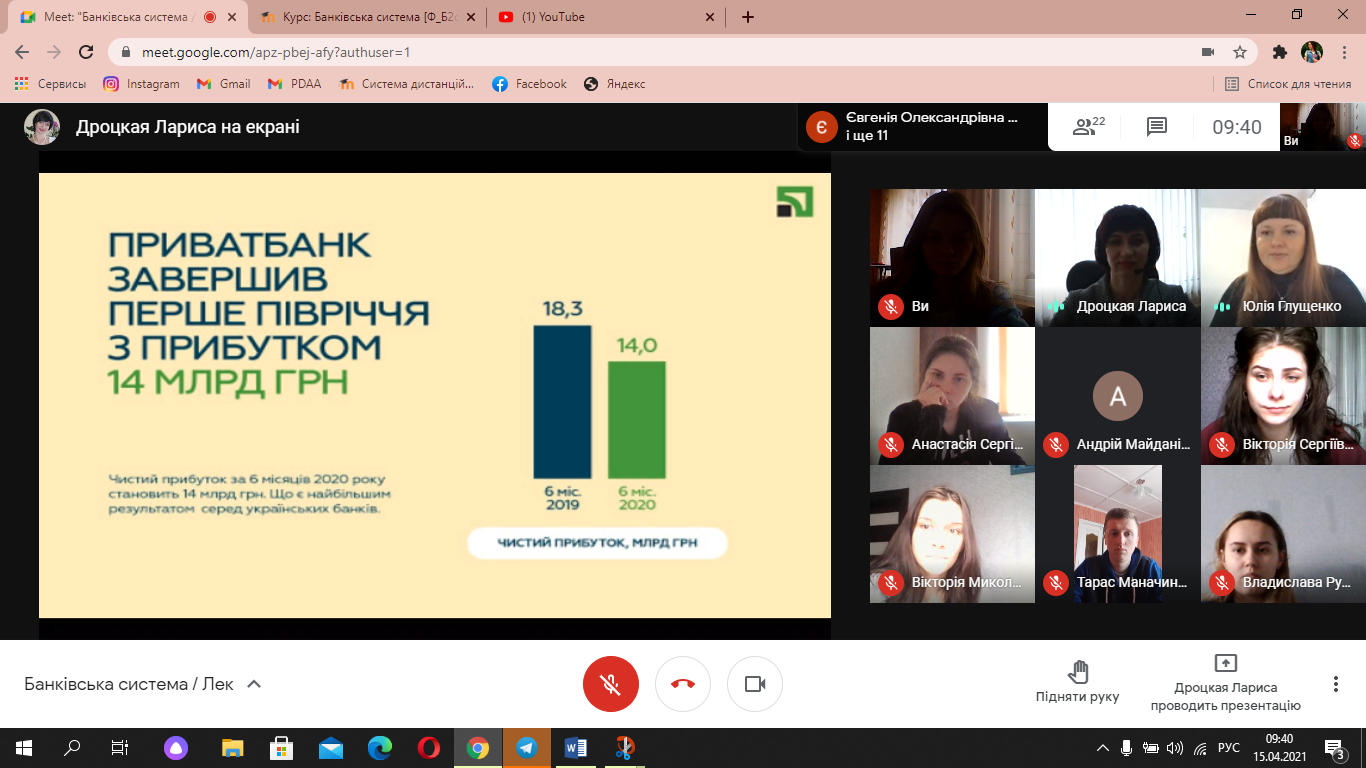Switch to Word in the taskbar
Viewport: 1366px width, 768px height.
click(575, 748)
